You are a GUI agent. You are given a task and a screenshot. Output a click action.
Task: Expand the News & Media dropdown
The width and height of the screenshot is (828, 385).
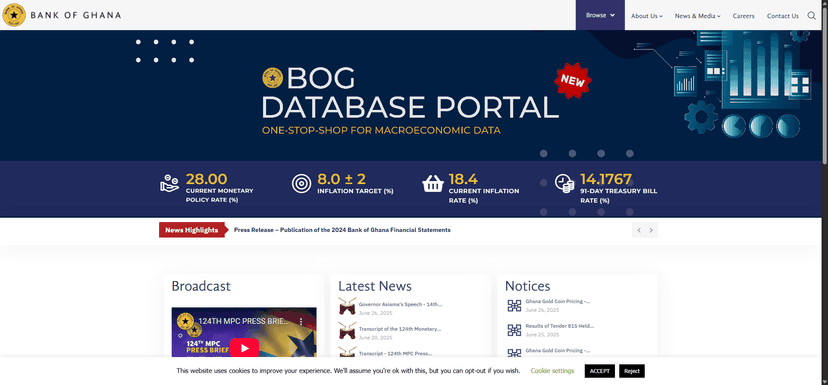697,16
